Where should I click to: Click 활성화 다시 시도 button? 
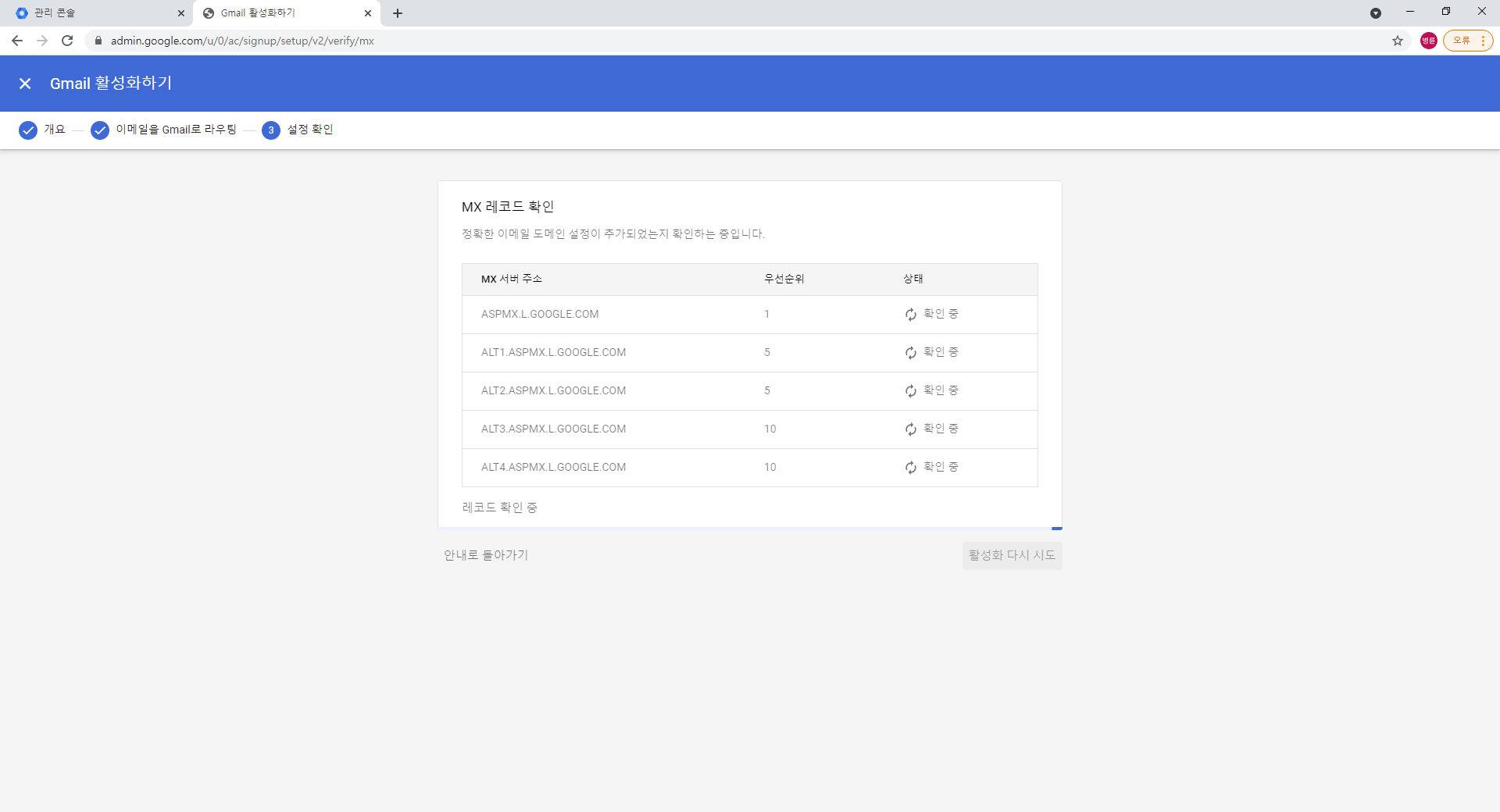(1012, 555)
